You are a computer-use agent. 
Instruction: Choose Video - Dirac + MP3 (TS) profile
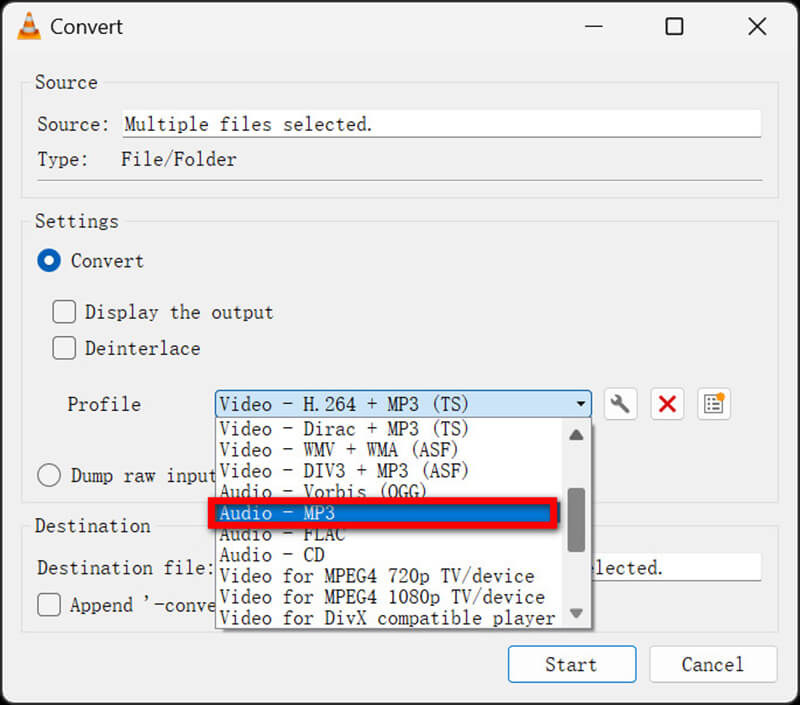391,429
